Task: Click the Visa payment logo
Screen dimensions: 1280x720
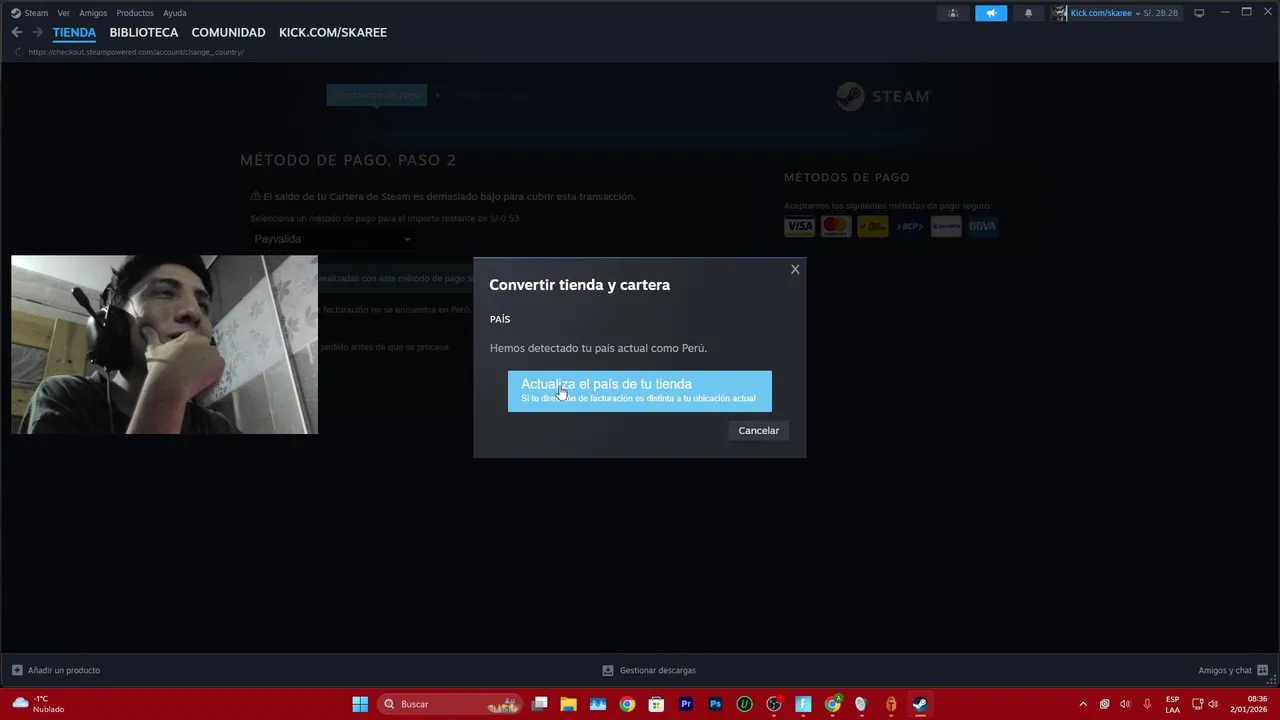Action: pos(799,226)
